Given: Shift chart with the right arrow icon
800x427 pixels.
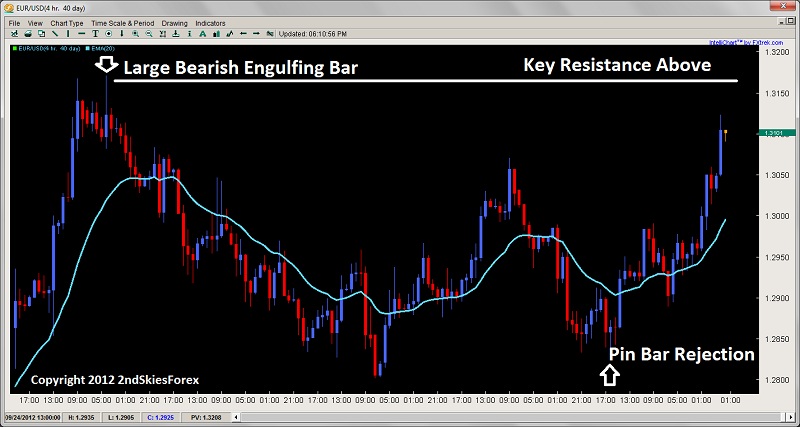Looking at the screenshot, I should (x=257, y=34).
